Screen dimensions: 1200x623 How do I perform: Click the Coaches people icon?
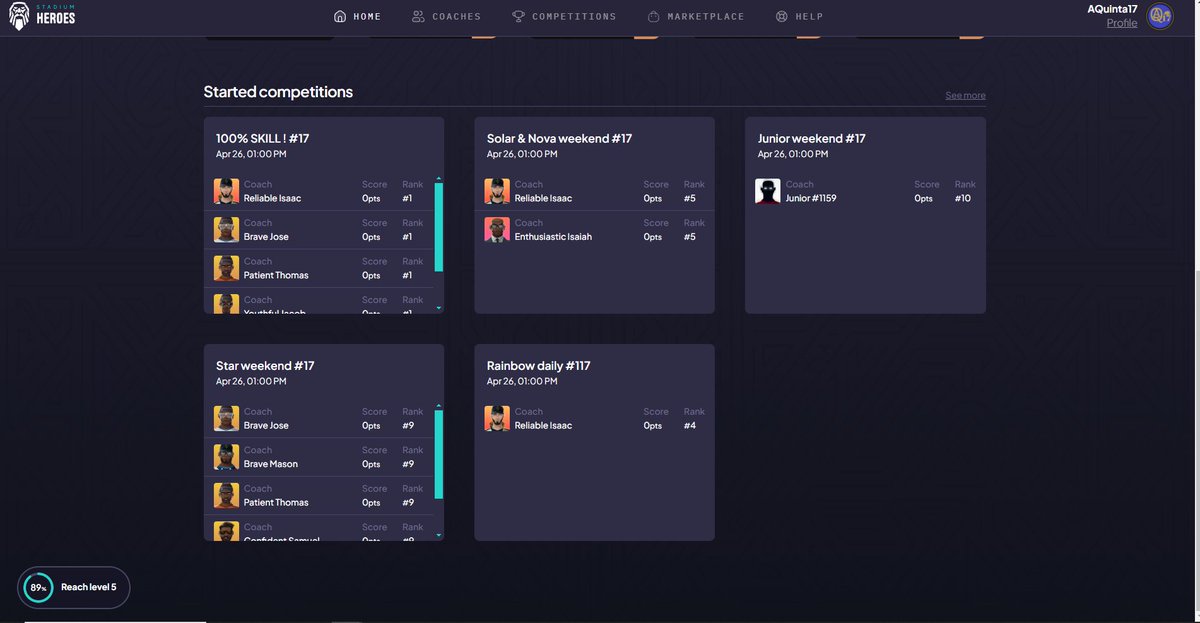(418, 17)
